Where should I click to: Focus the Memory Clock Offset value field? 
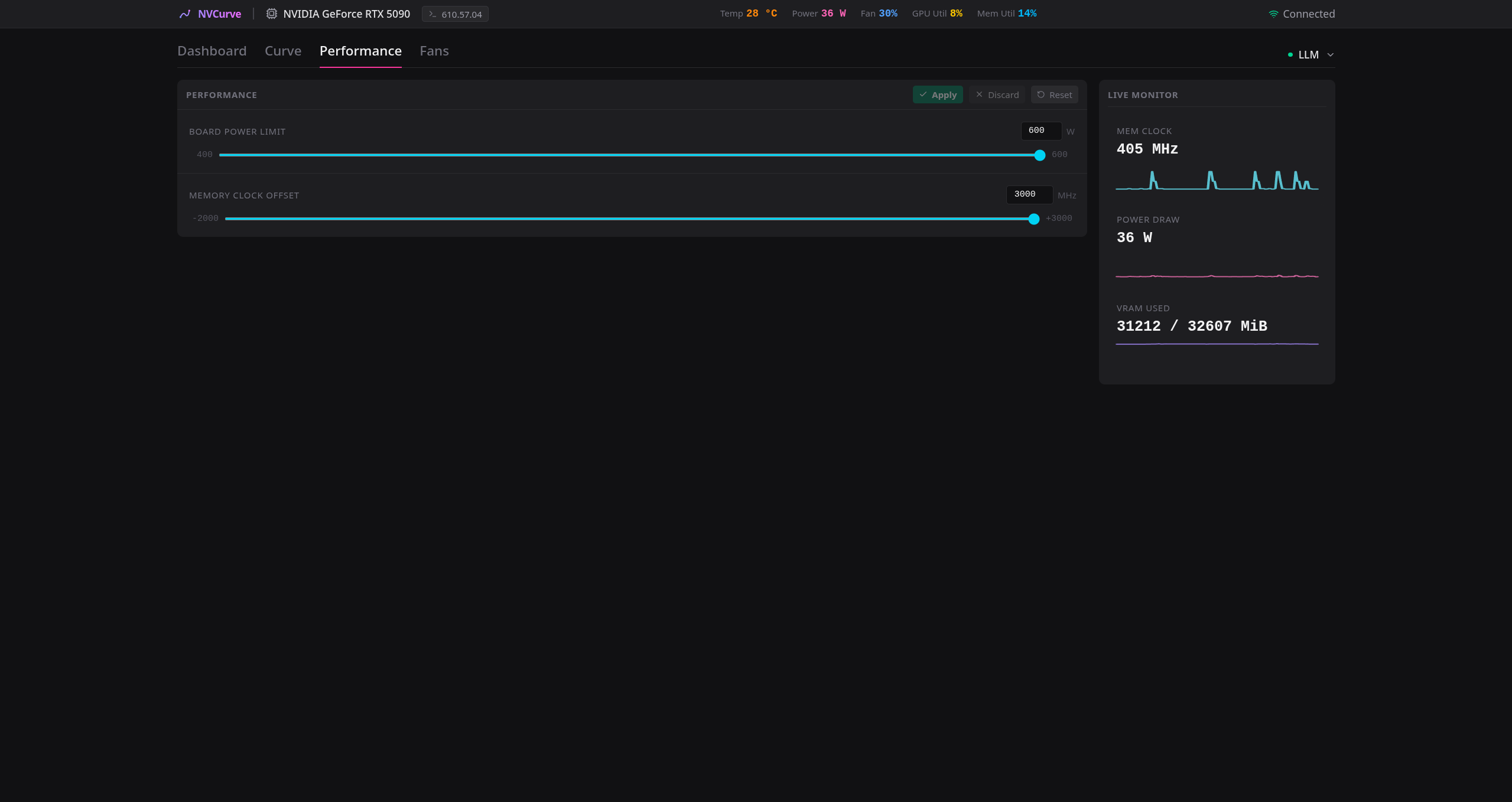tap(1029, 194)
